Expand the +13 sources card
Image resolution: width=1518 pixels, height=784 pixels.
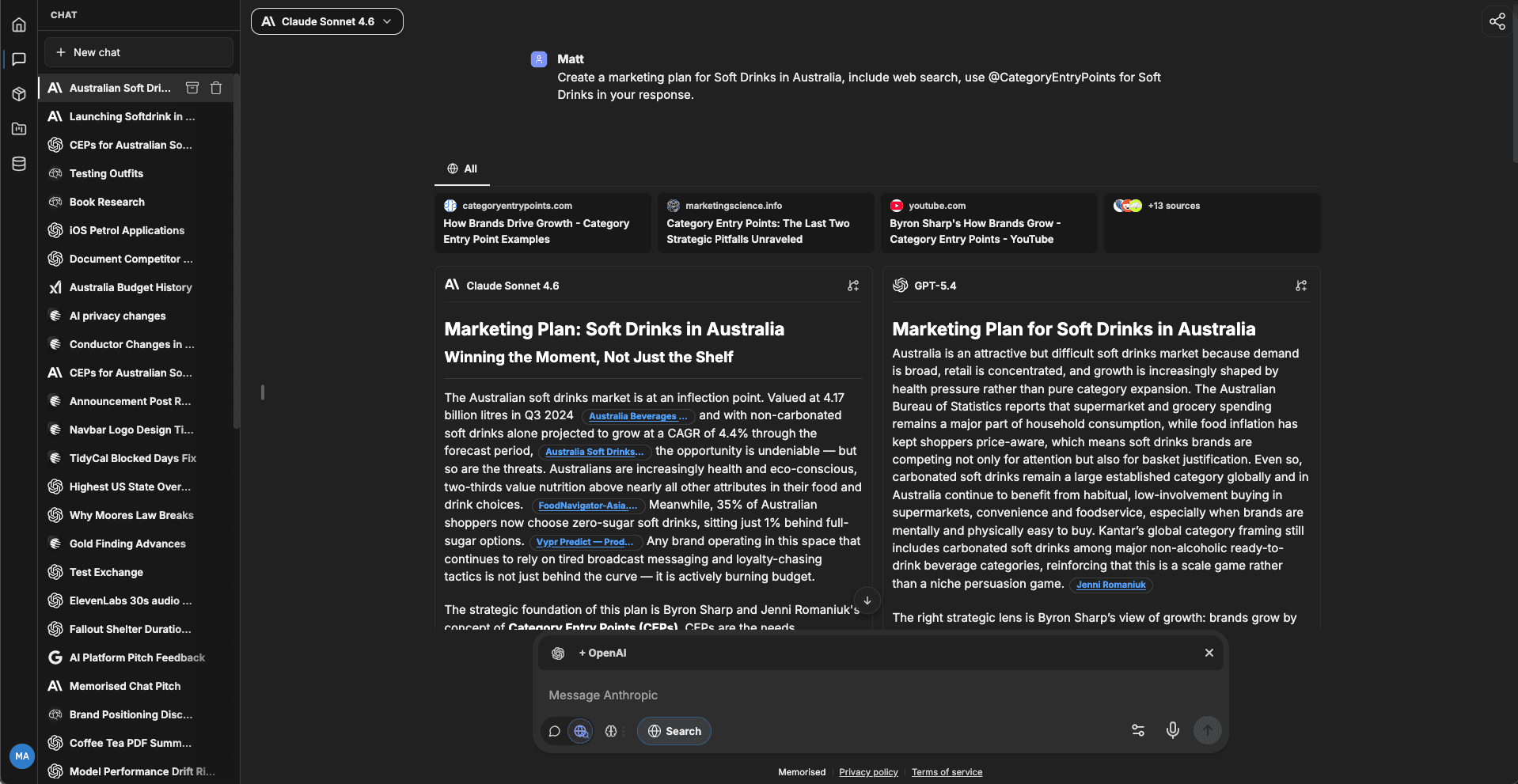click(x=1211, y=222)
